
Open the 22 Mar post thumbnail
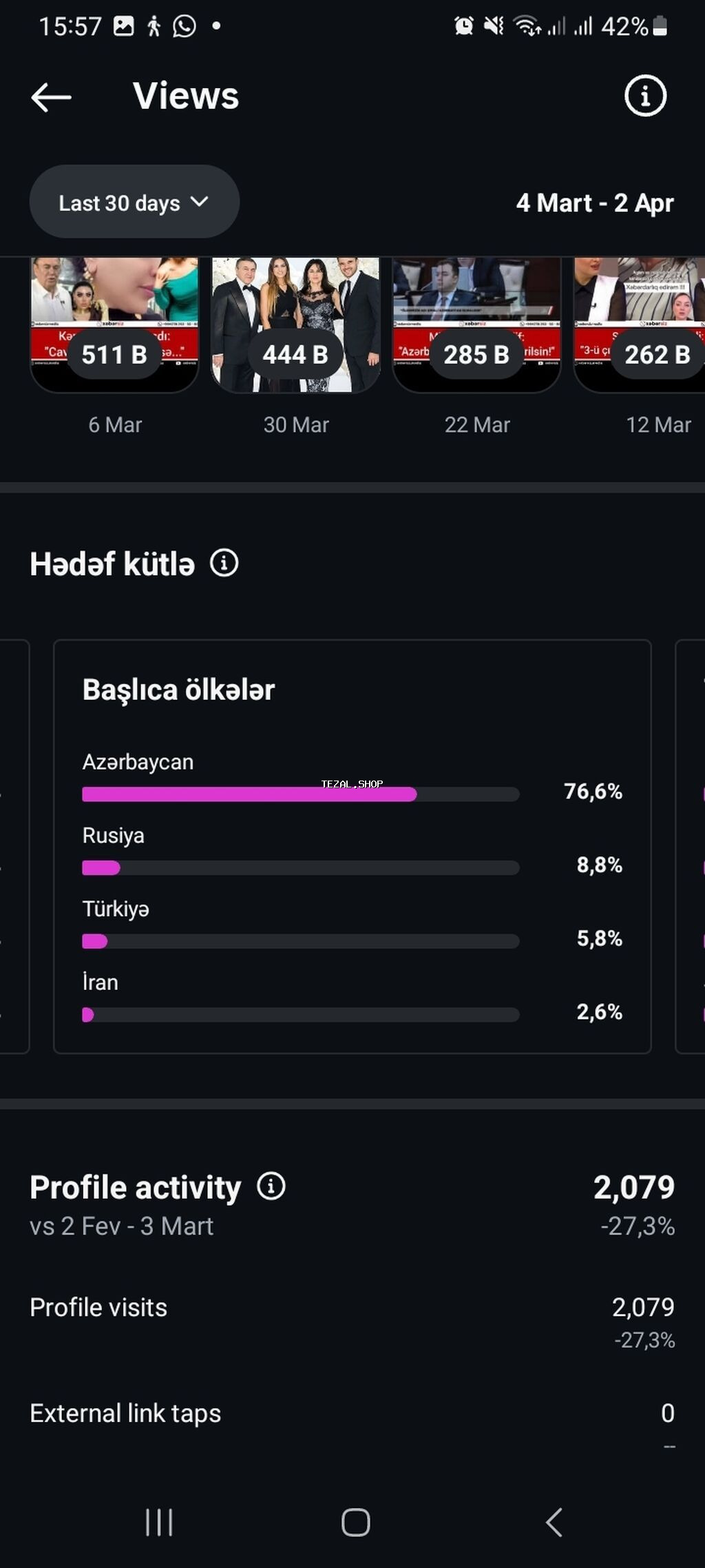476,324
